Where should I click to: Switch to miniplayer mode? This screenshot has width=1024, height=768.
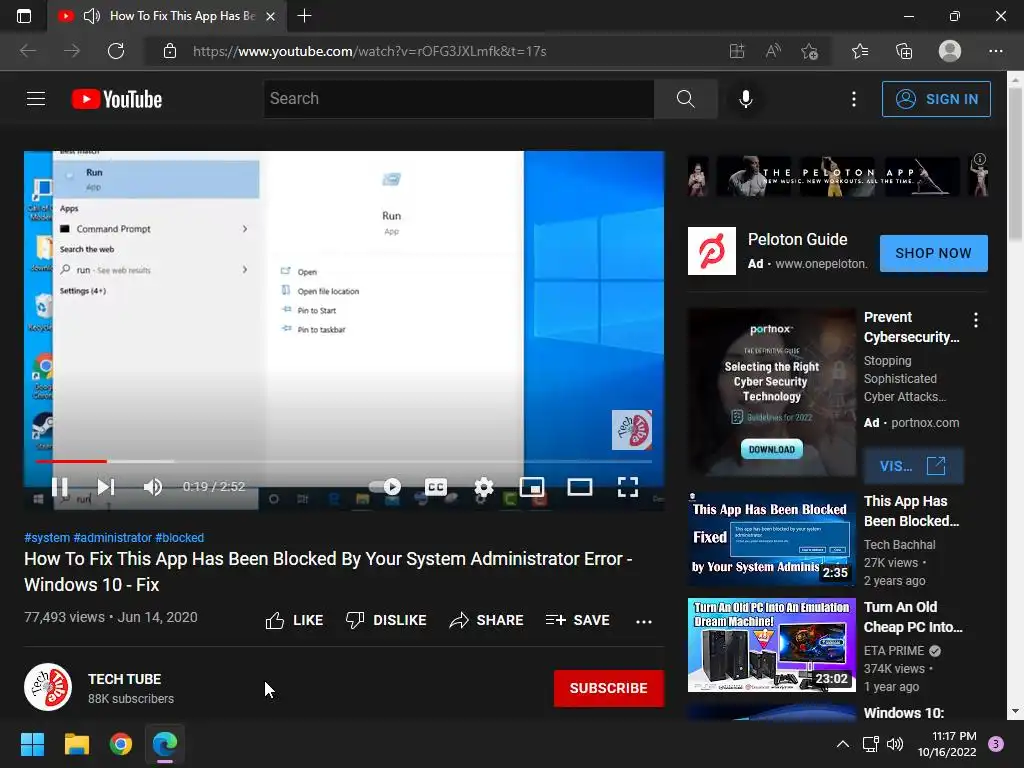pyautogui.click(x=532, y=487)
